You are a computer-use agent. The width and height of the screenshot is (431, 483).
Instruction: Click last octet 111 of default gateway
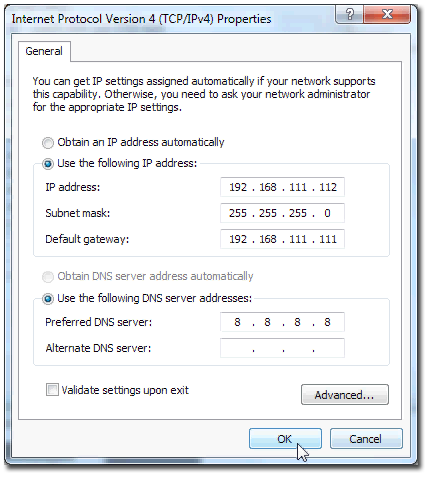(x=328, y=239)
